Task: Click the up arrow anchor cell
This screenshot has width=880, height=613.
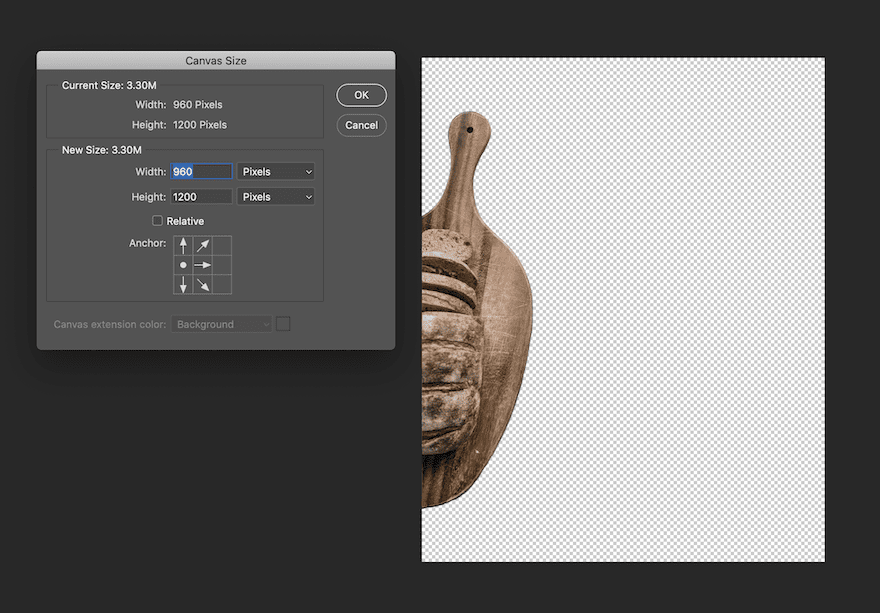Action: [x=183, y=246]
